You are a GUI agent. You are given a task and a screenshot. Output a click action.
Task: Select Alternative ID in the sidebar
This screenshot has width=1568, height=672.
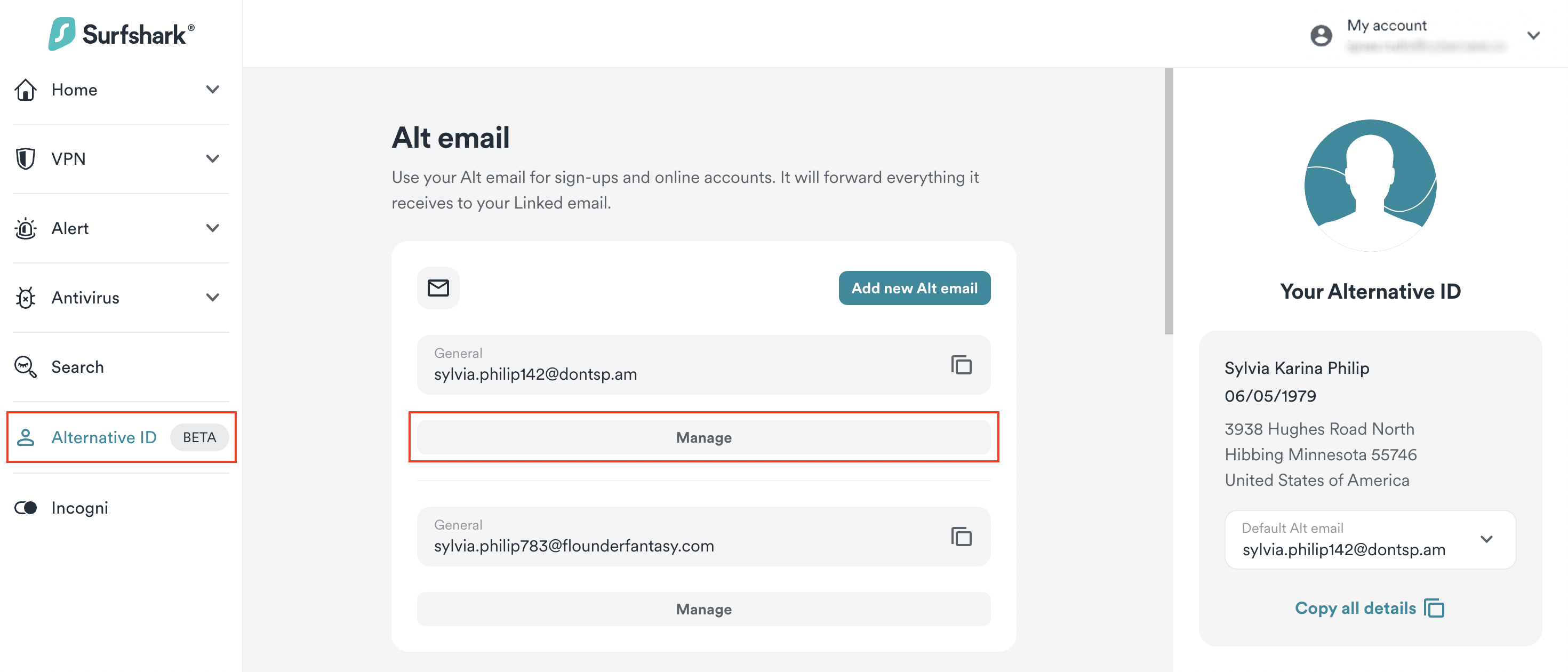104,437
